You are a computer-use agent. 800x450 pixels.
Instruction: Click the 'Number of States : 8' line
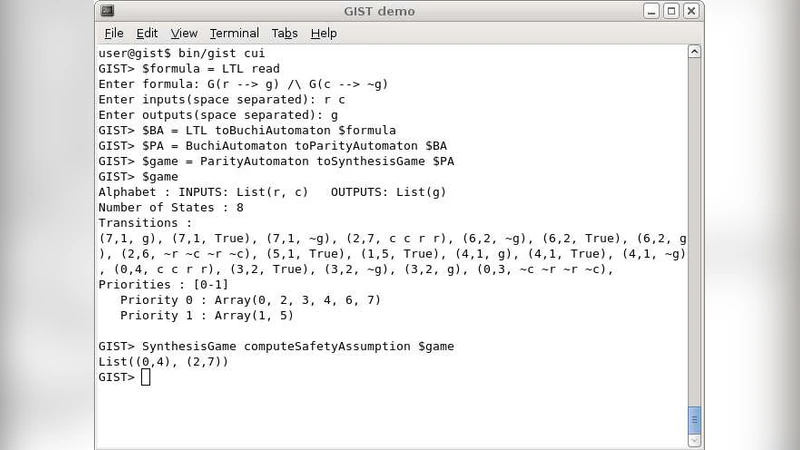[x=171, y=208]
